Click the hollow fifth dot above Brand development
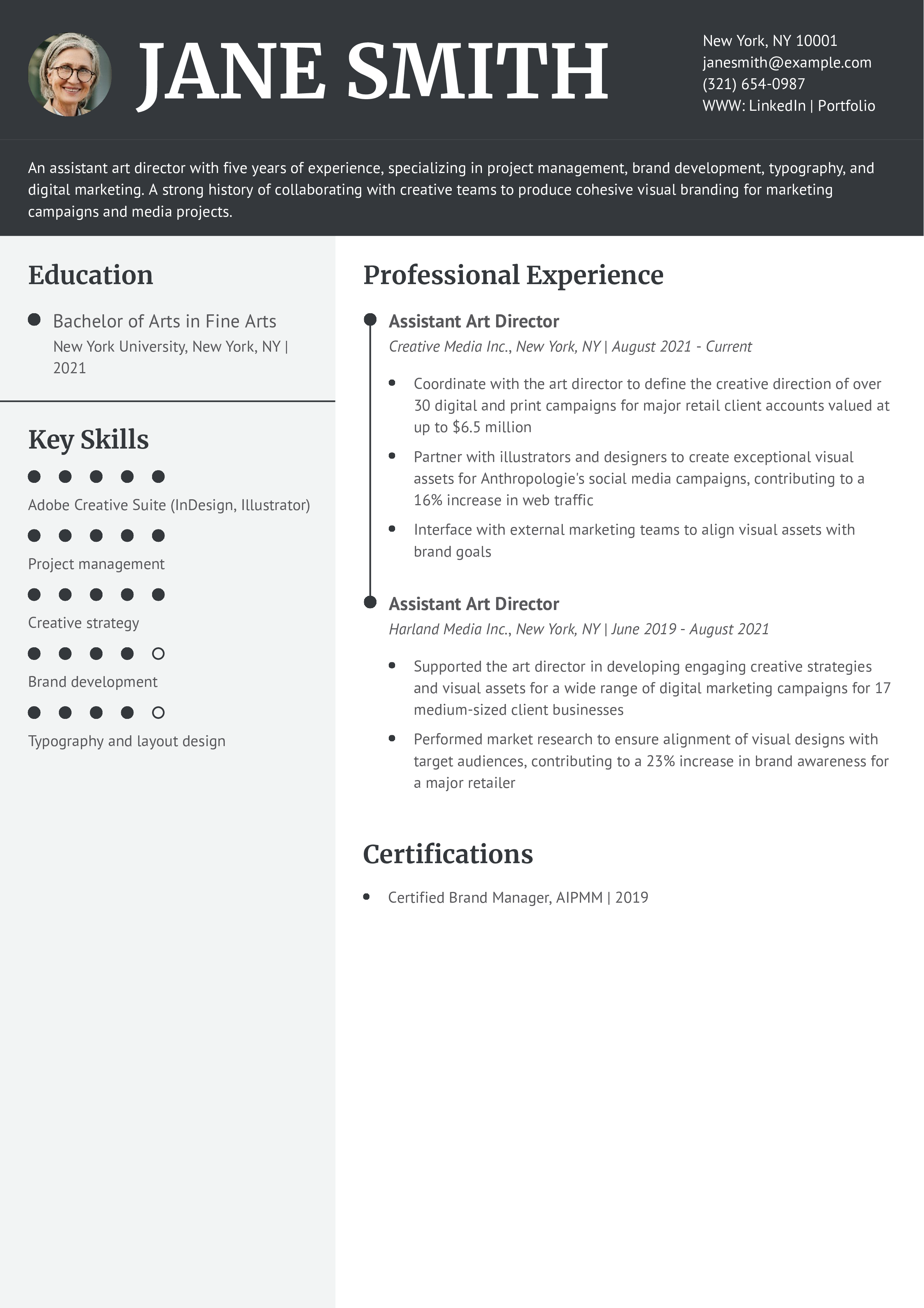Screen dimensions: 924x1308 click(158, 653)
